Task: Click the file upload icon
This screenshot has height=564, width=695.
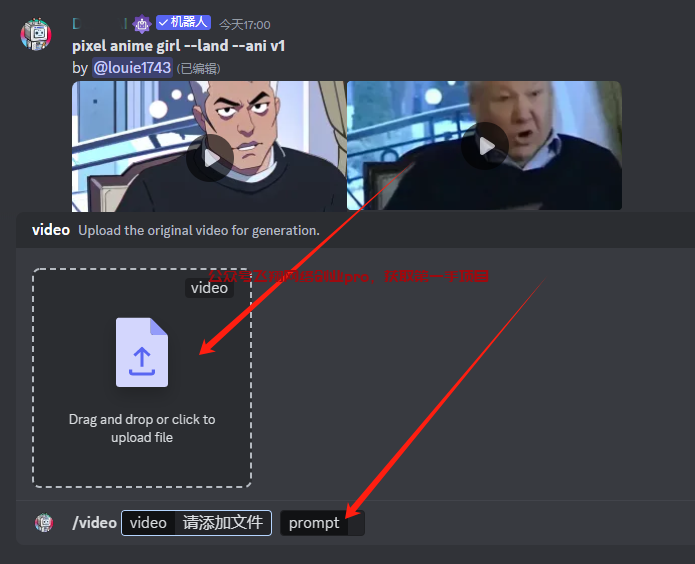Action: [142, 352]
